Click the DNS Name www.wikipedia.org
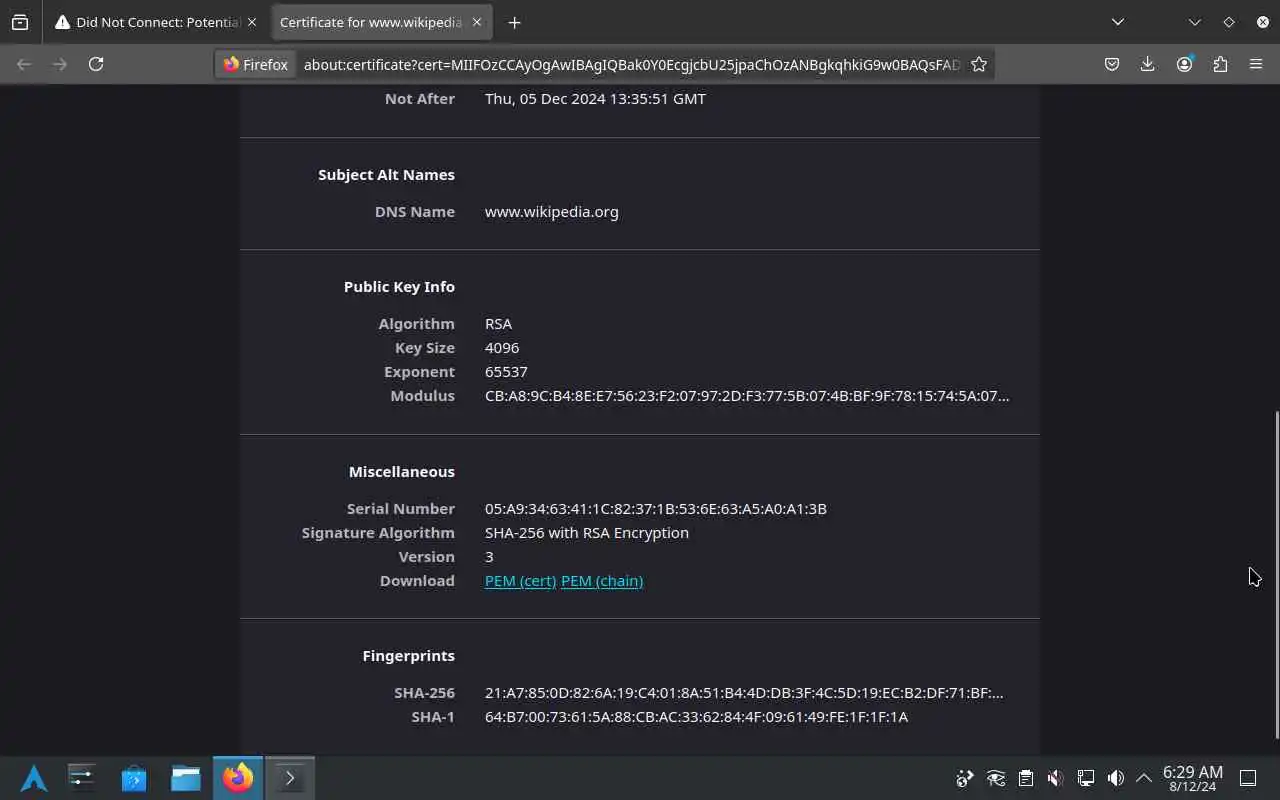 tap(552, 212)
